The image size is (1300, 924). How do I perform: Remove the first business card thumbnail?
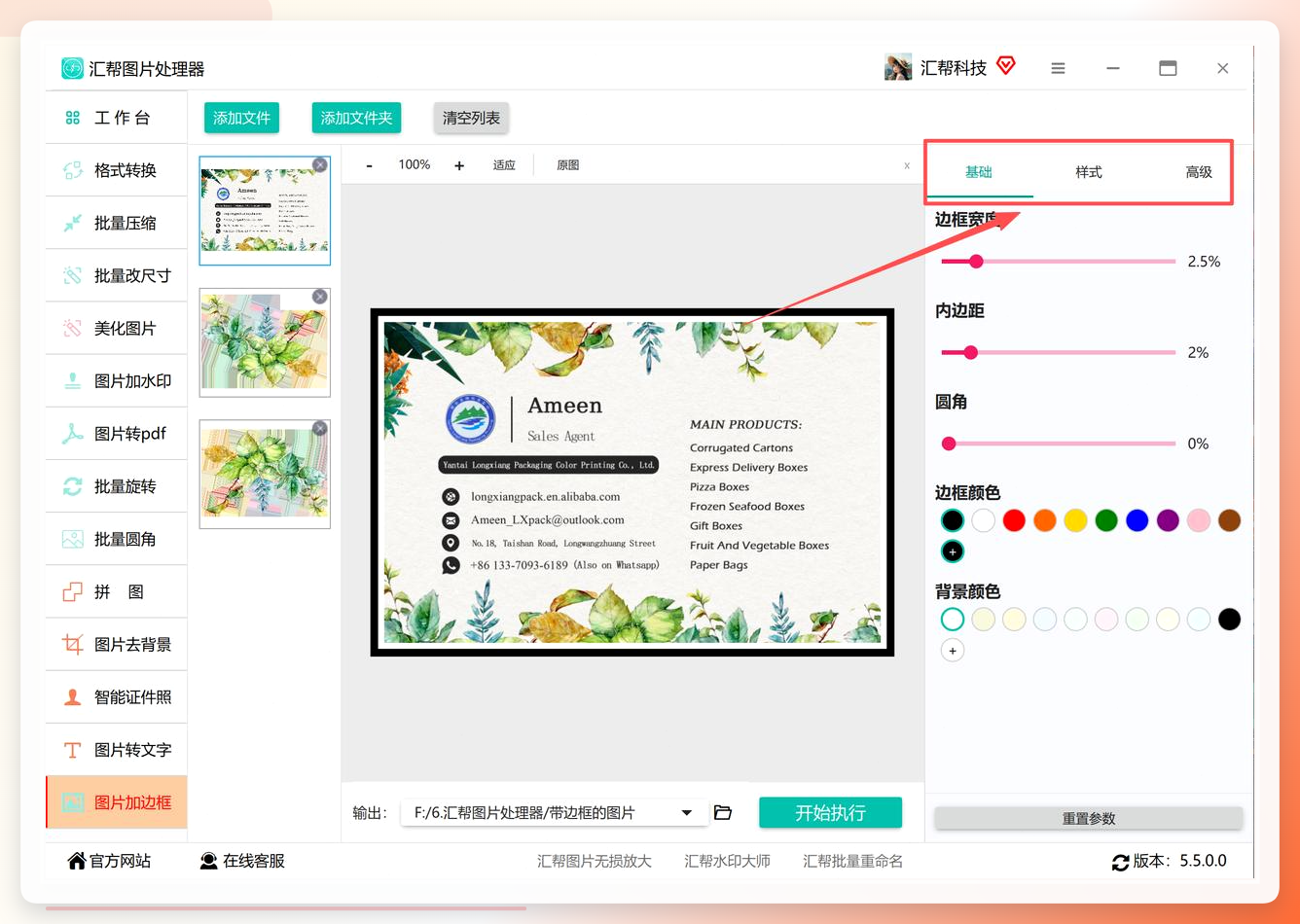pyautogui.click(x=320, y=164)
